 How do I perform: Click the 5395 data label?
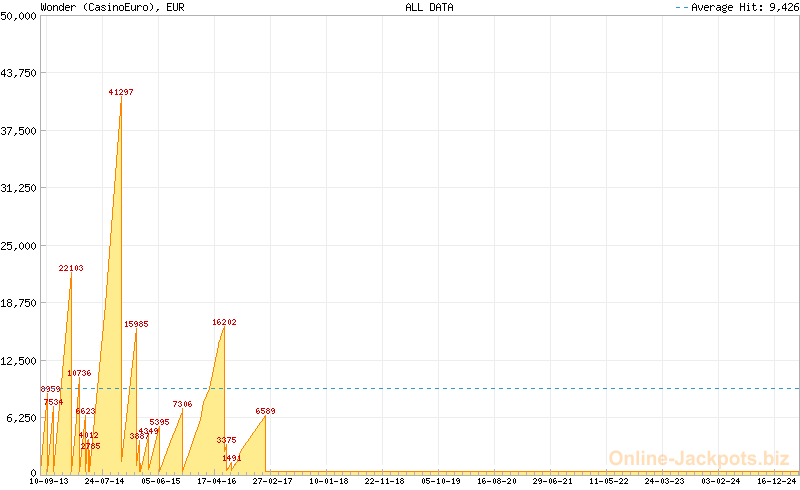(159, 422)
